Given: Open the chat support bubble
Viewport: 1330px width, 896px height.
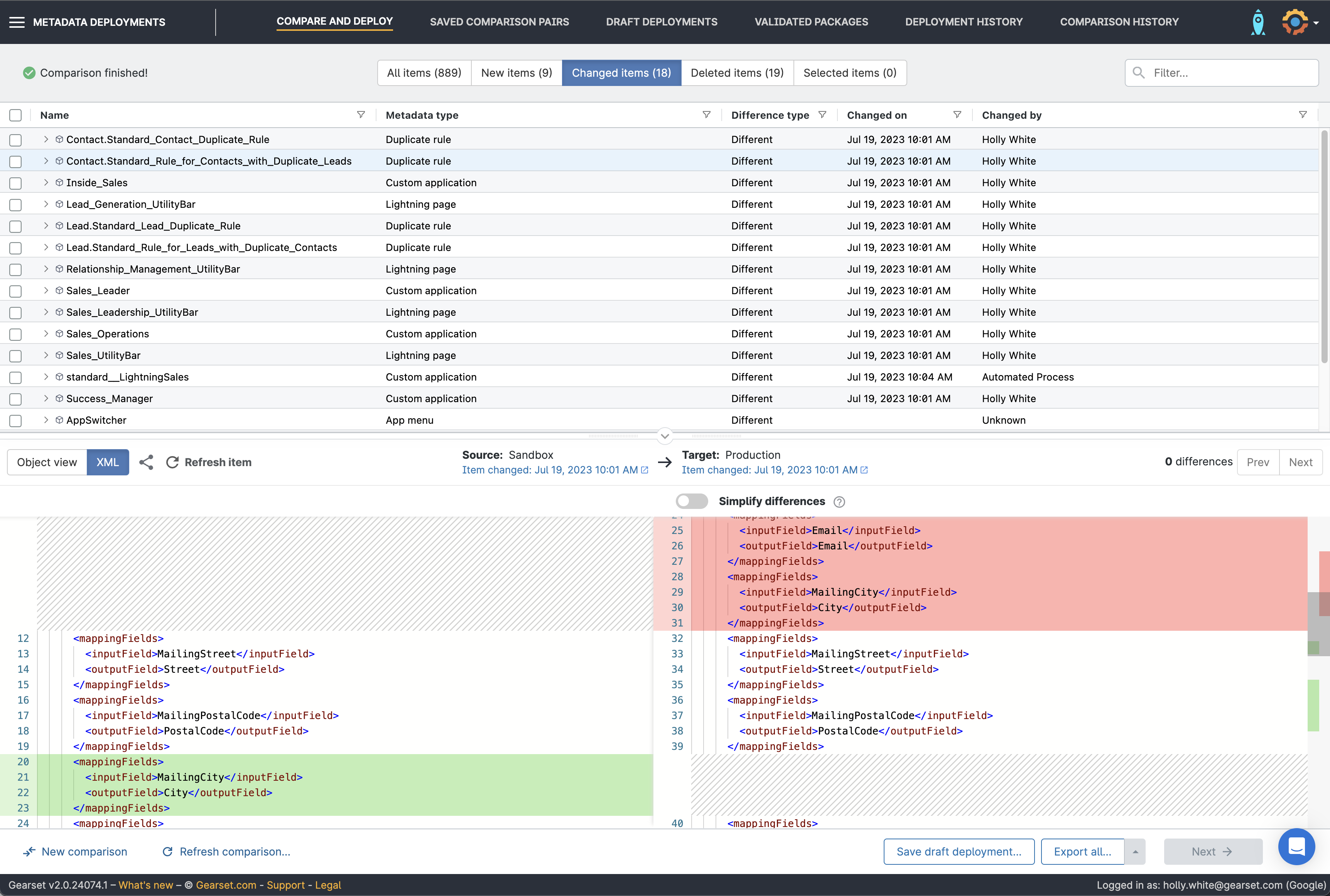Looking at the screenshot, I should 1296,846.
